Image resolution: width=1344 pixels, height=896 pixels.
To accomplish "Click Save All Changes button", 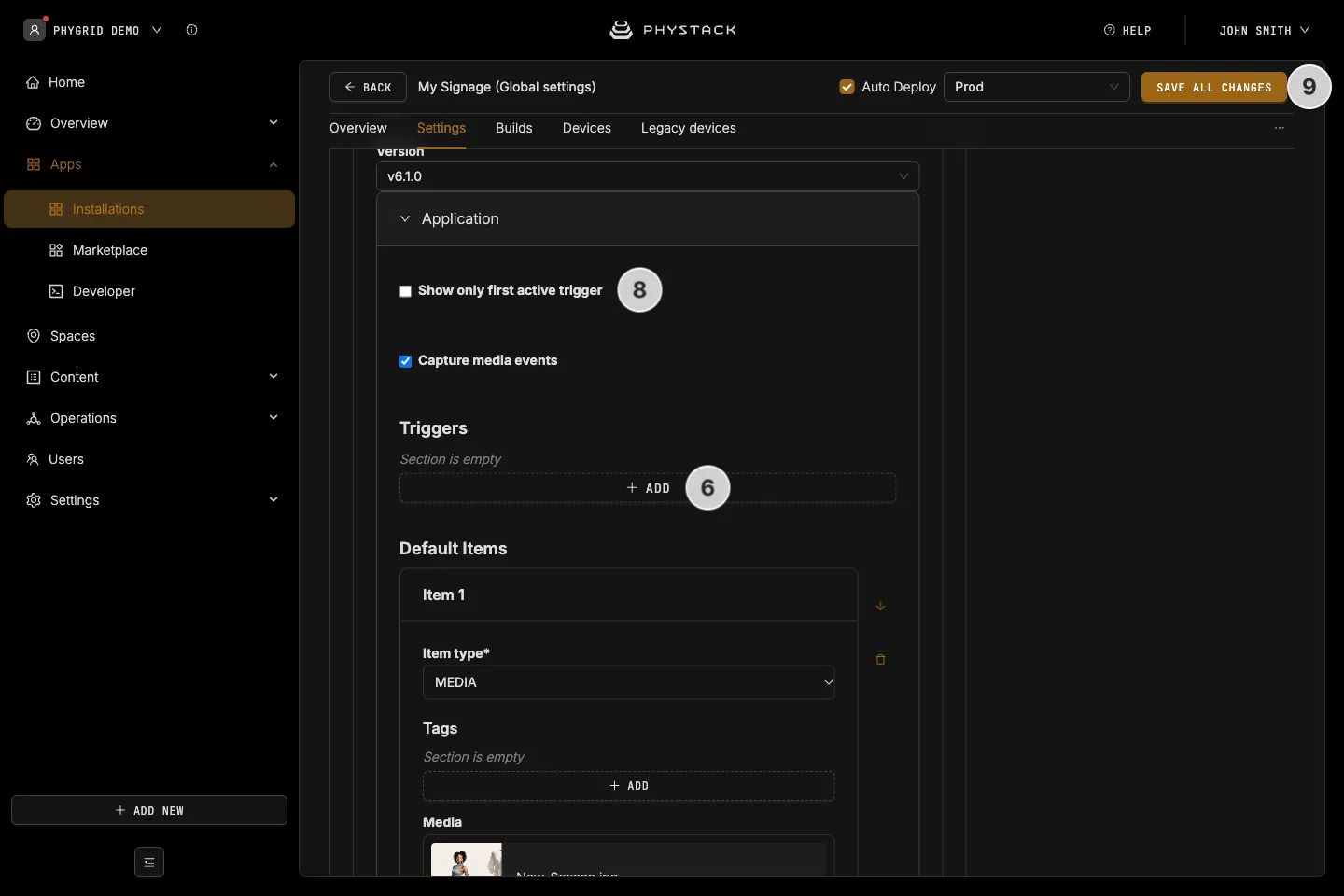I will (x=1214, y=87).
